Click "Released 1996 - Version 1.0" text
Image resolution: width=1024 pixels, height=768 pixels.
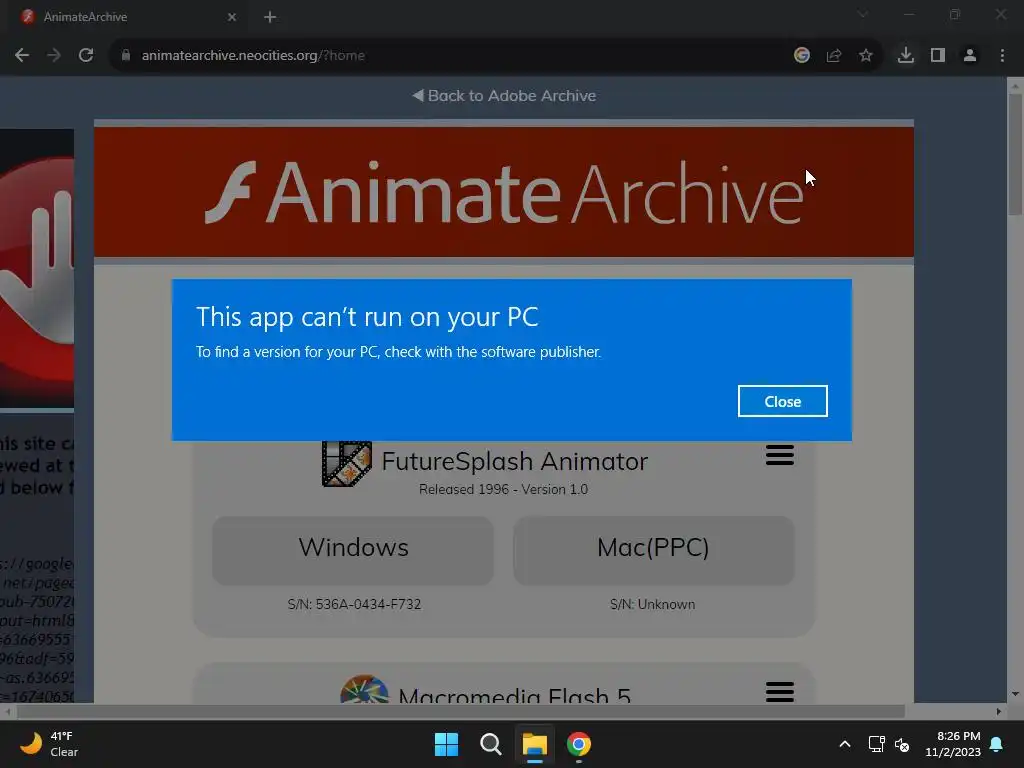point(504,489)
